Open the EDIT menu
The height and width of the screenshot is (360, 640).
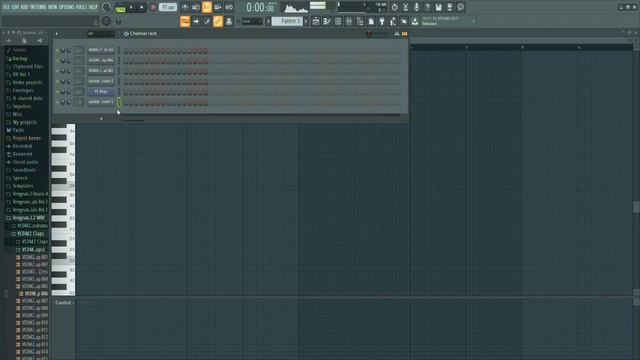point(15,7)
